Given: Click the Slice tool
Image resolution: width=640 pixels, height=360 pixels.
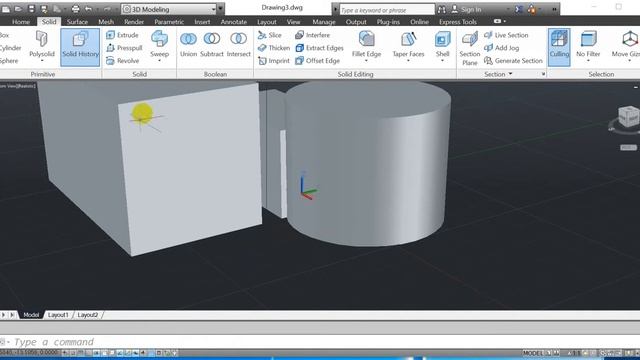Looking at the screenshot, I should coord(269,35).
